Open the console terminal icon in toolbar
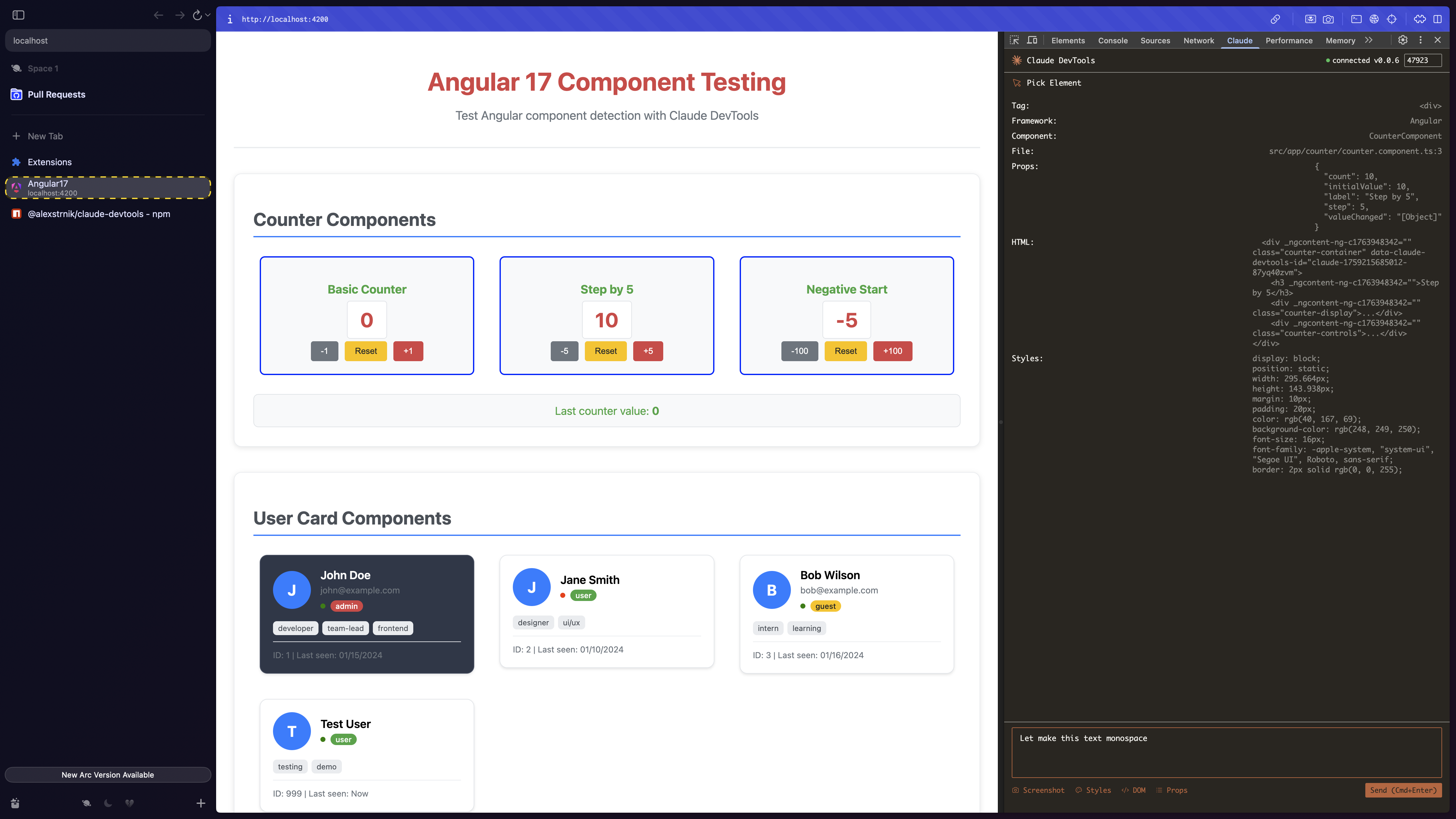The width and height of the screenshot is (1456, 819). point(1356,19)
